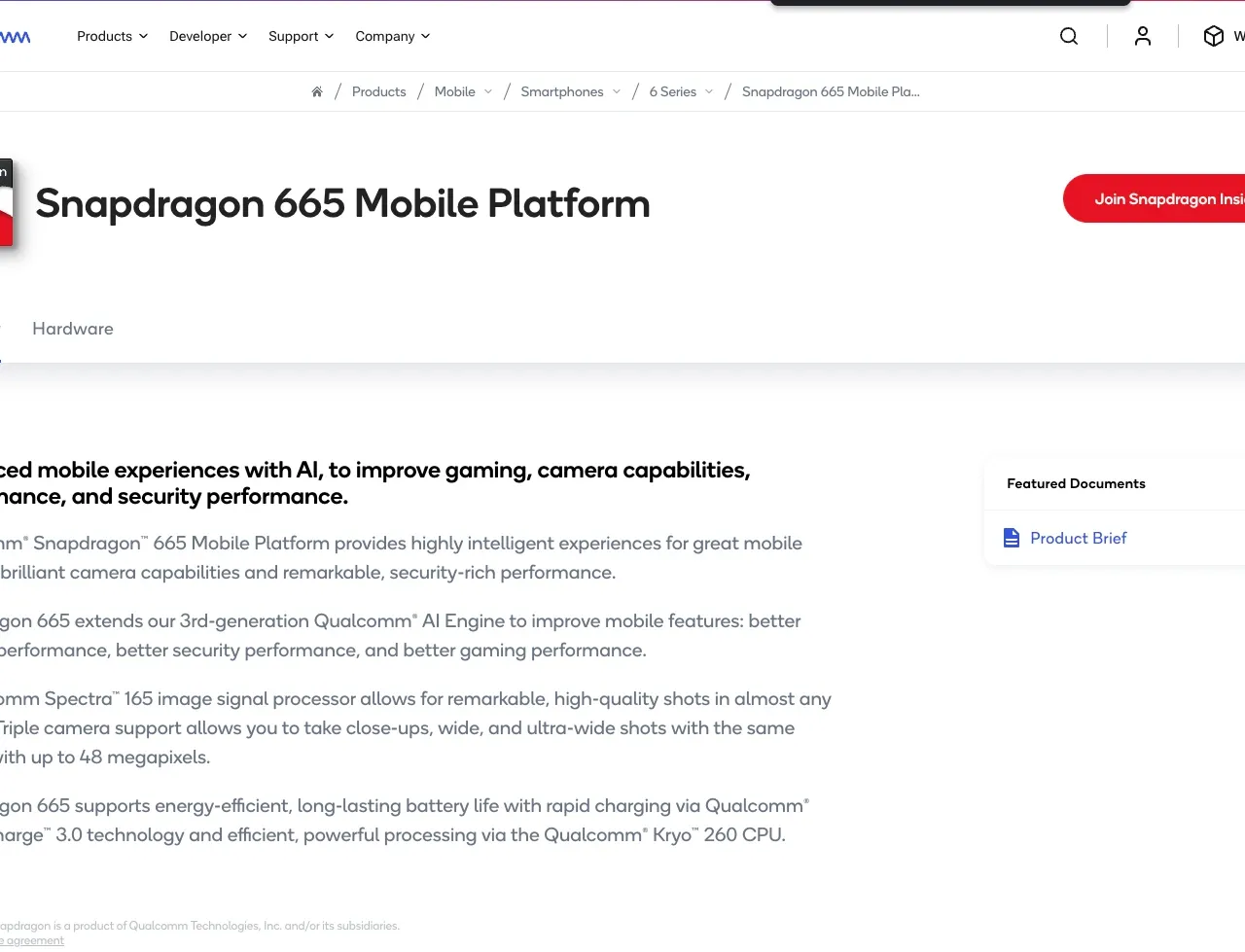Click the Qualcomm logo in the header
This screenshot has width=1245, height=952.
(16, 37)
